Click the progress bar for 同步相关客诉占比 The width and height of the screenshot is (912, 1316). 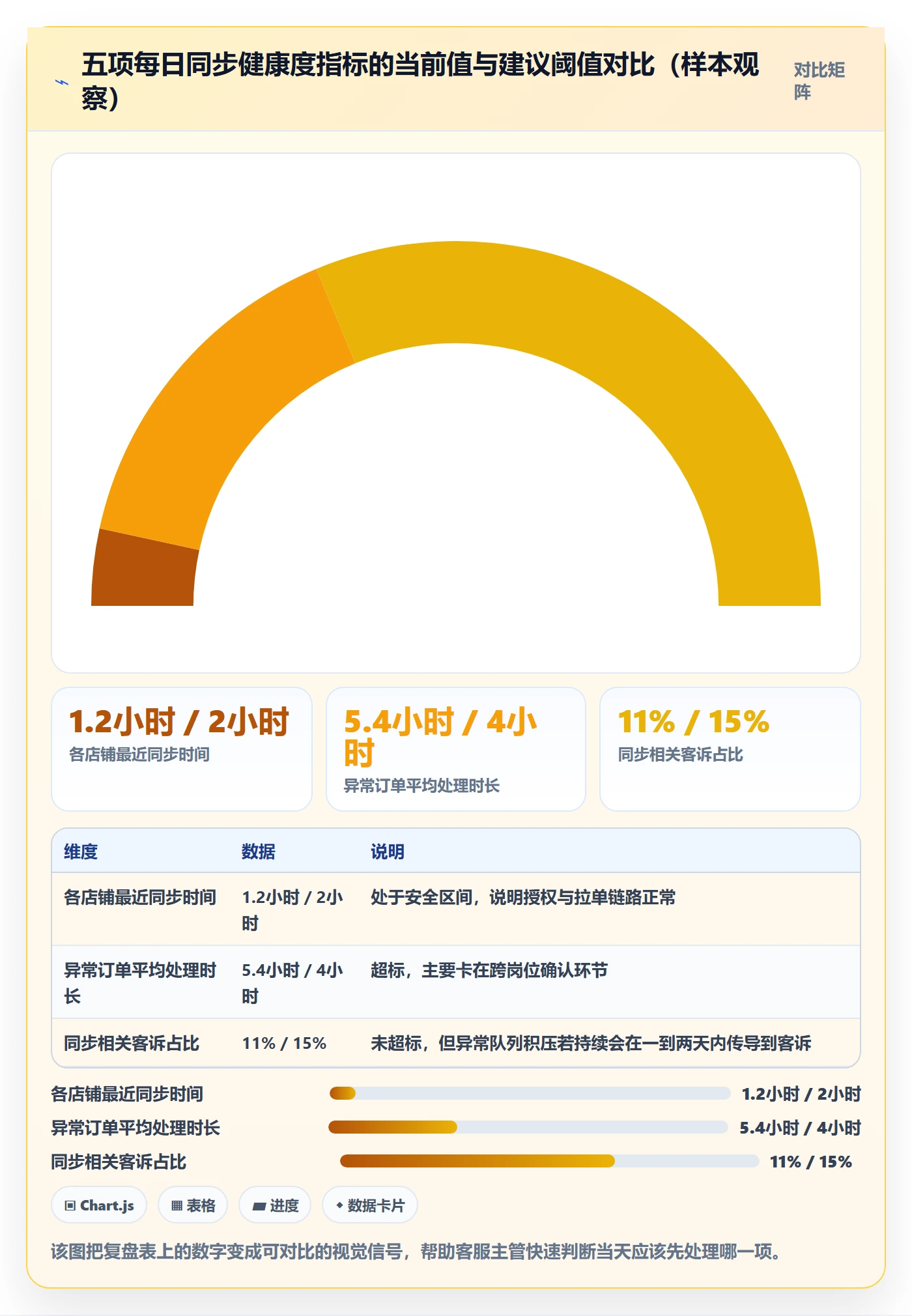click(x=549, y=1161)
